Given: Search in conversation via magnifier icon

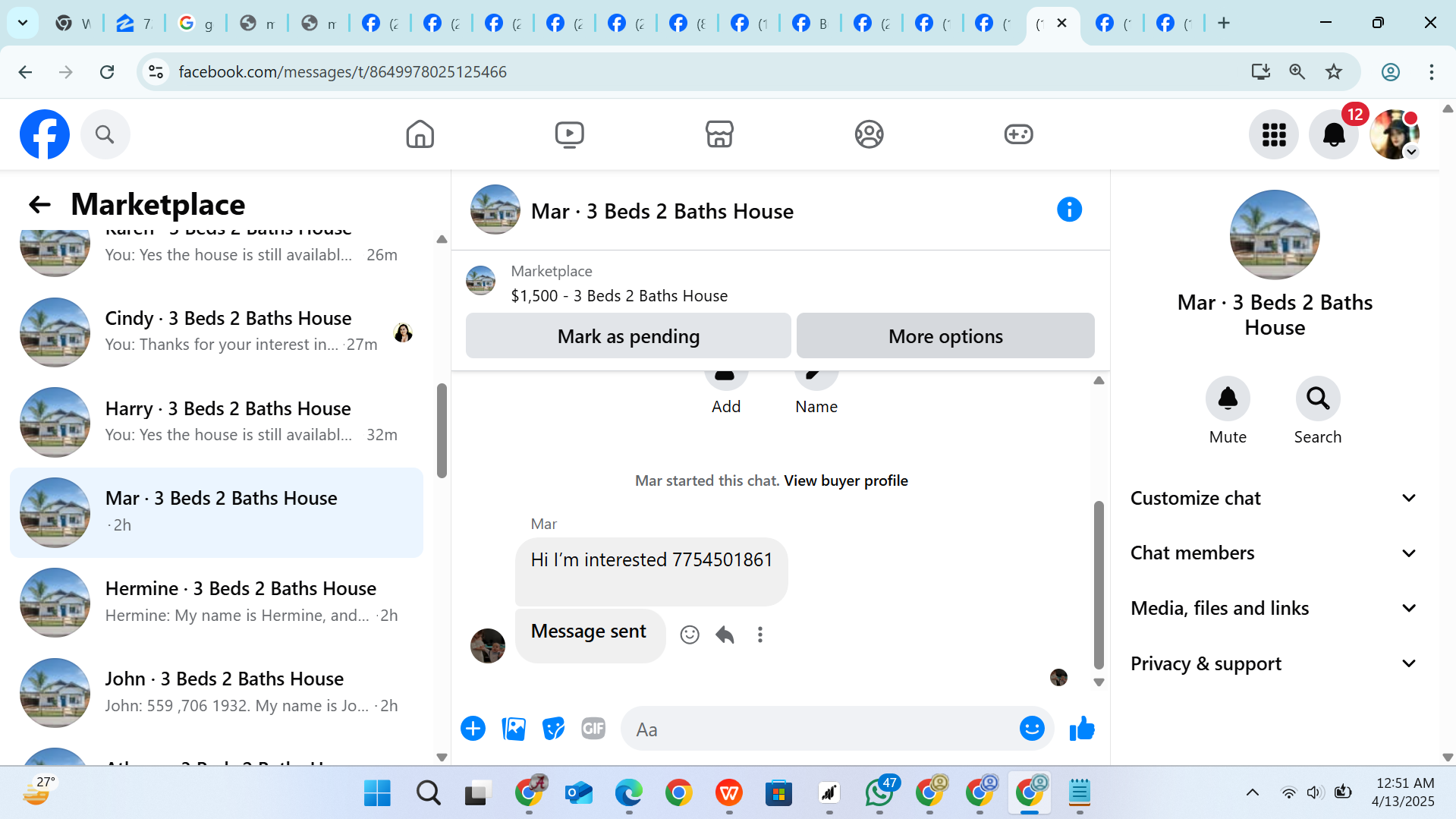Looking at the screenshot, I should tap(1318, 398).
